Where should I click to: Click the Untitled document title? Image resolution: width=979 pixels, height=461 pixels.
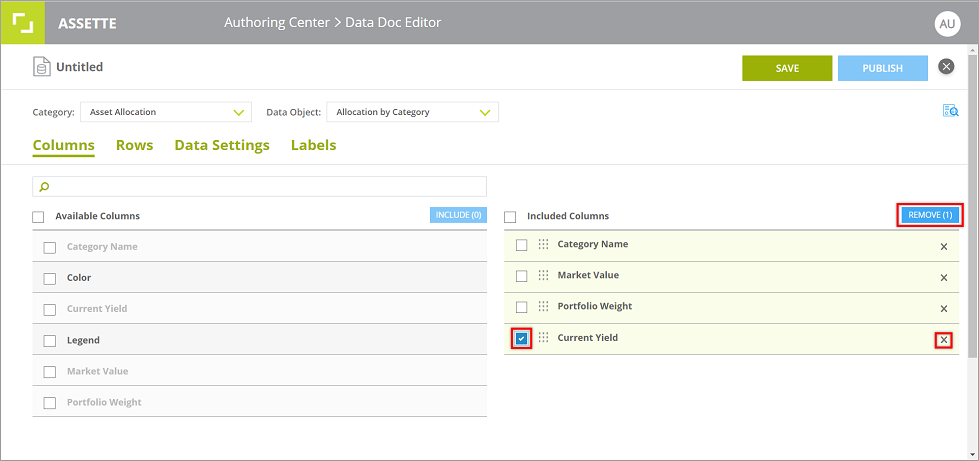tap(79, 67)
